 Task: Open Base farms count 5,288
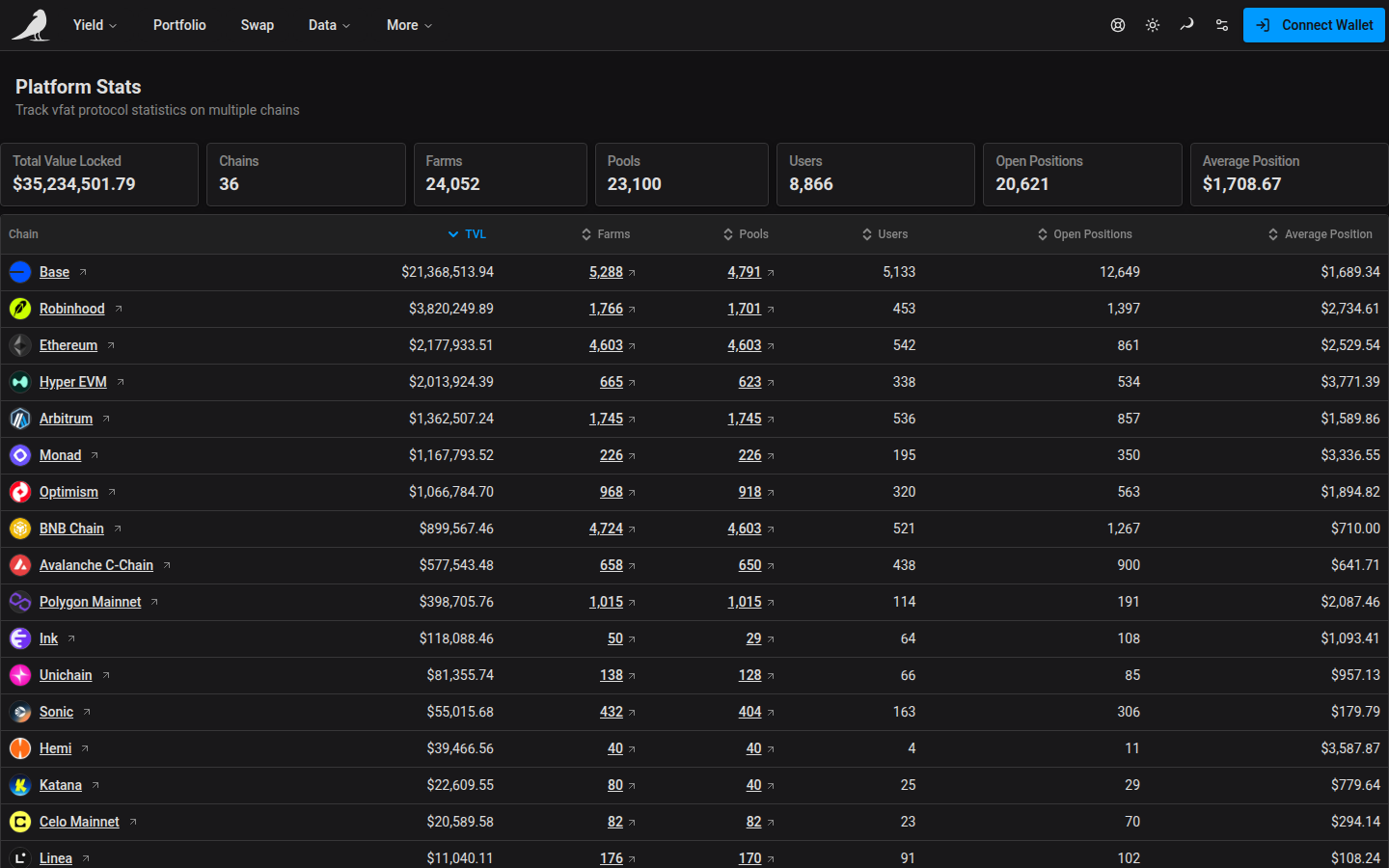click(606, 272)
